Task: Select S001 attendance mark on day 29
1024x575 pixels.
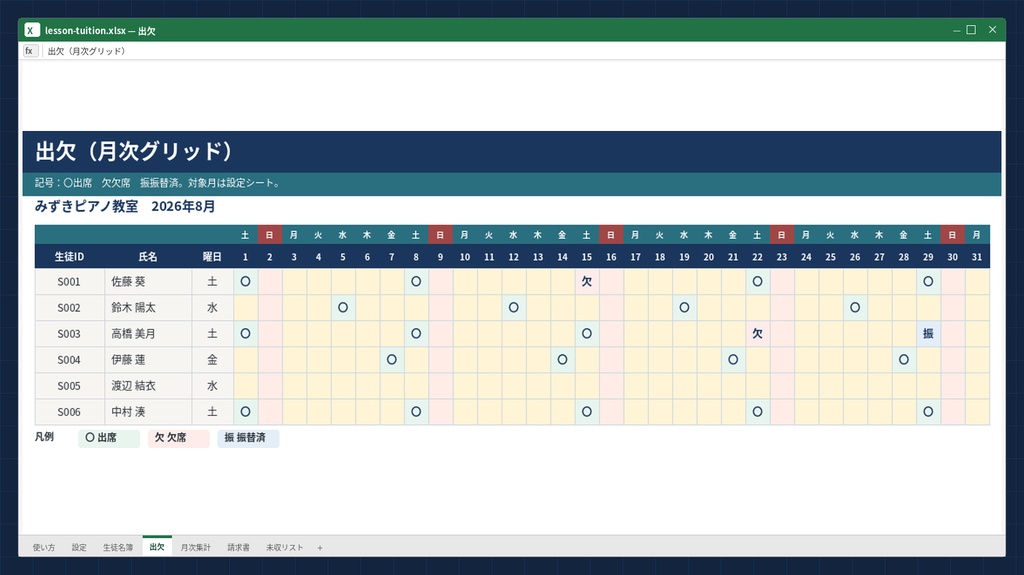Action: 928,282
